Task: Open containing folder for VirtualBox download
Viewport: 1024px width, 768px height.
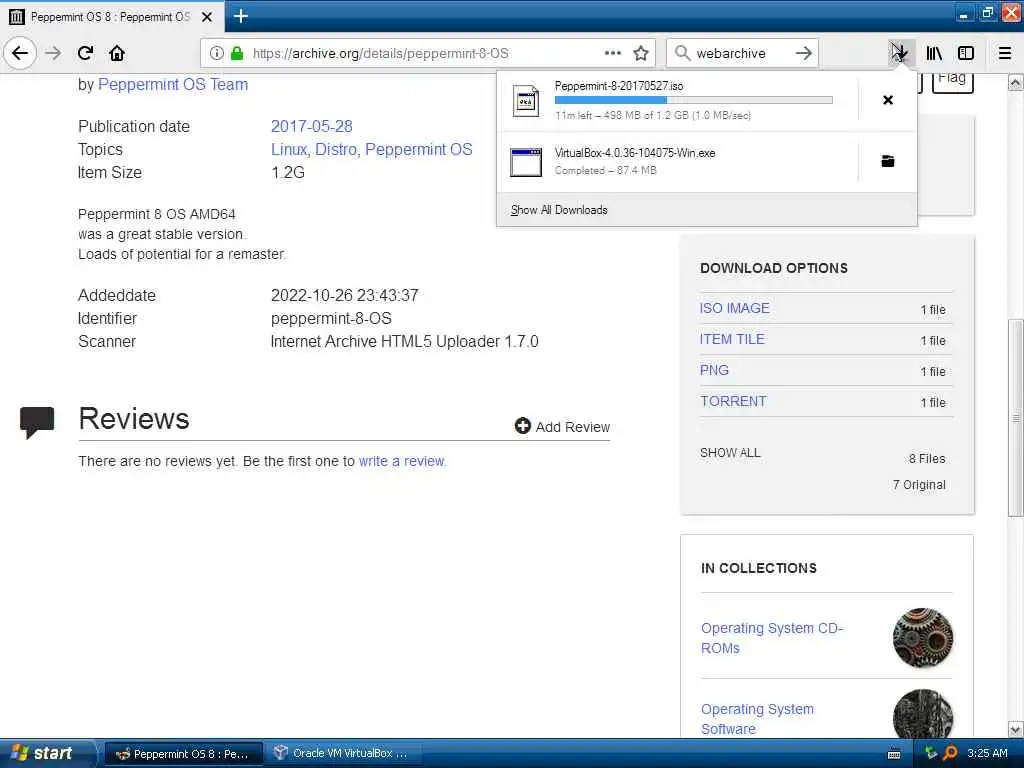Action: pyautogui.click(x=888, y=161)
